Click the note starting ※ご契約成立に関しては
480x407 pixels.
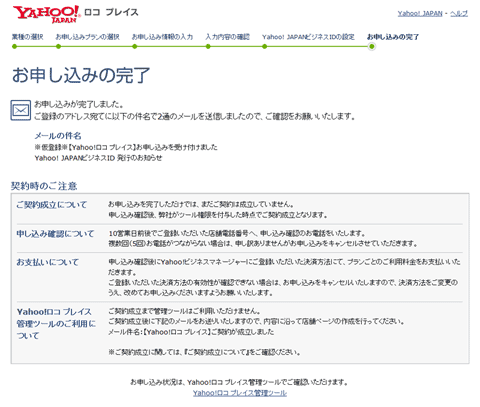pyautogui.click(x=204, y=352)
